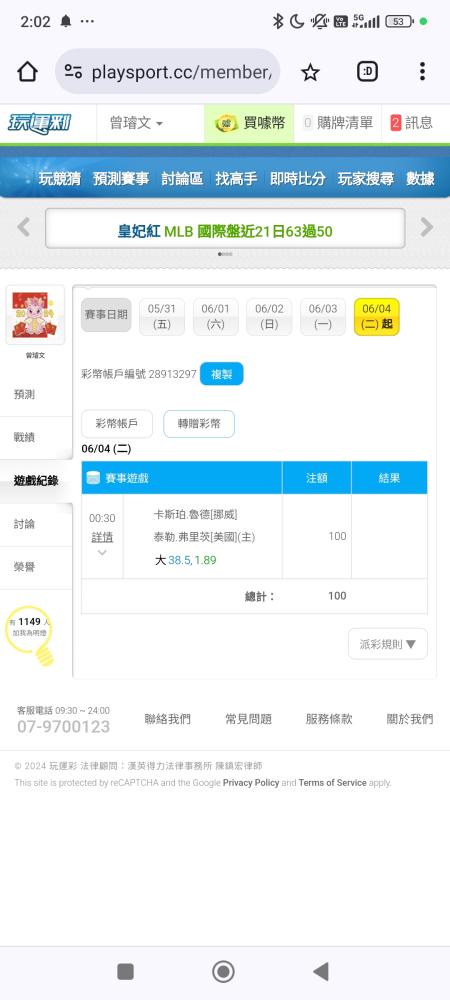This screenshot has width=450, height=1000.
Task: Show next banner with right arrow
Action: 426,227
